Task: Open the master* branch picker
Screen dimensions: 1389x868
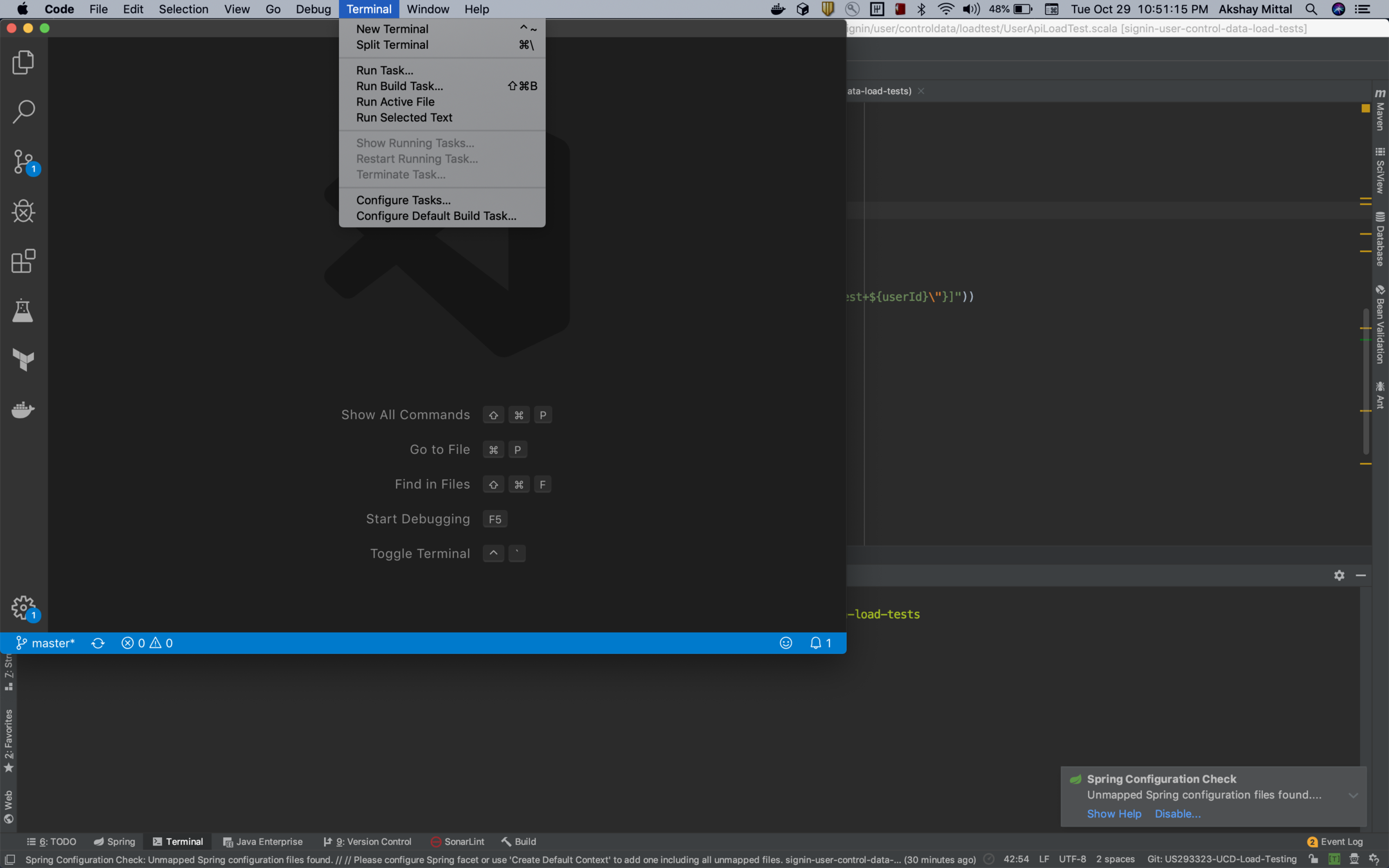Action: 46,643
